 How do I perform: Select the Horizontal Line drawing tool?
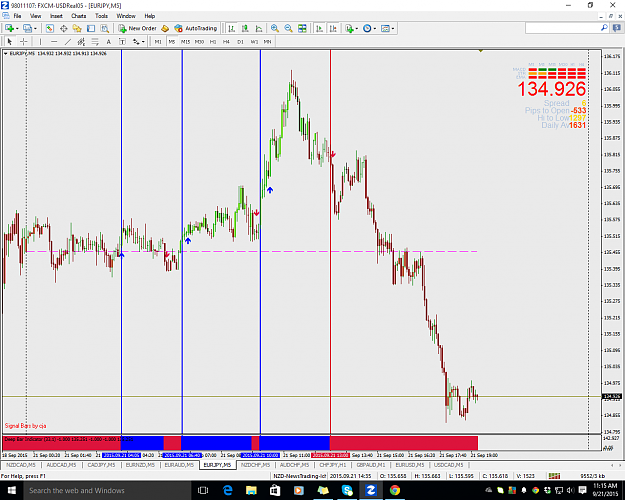[54, 41]
